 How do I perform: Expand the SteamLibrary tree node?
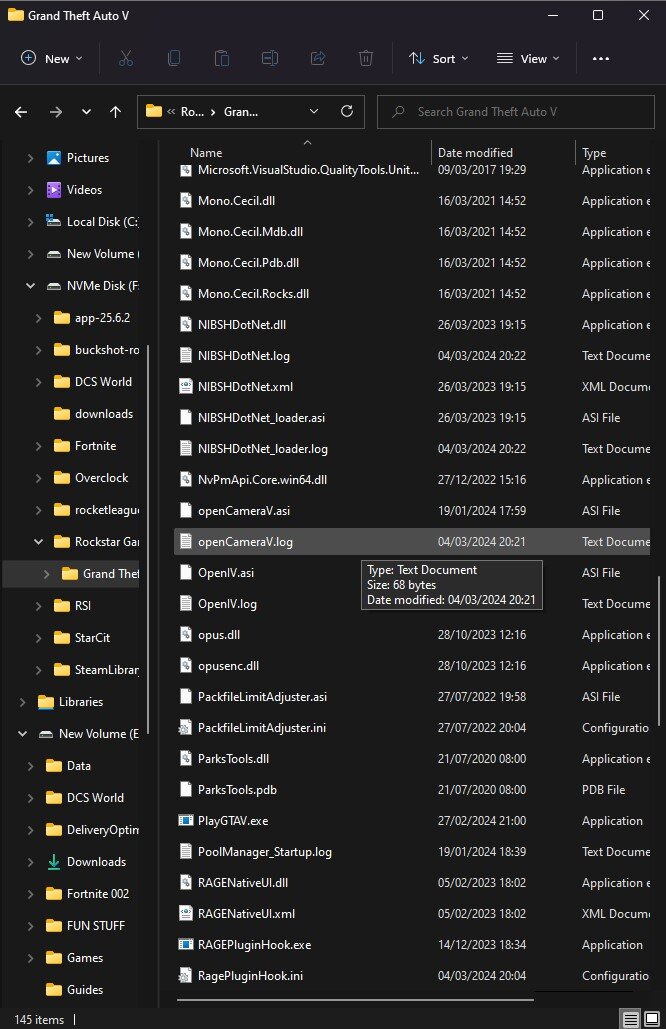[38, 669]
